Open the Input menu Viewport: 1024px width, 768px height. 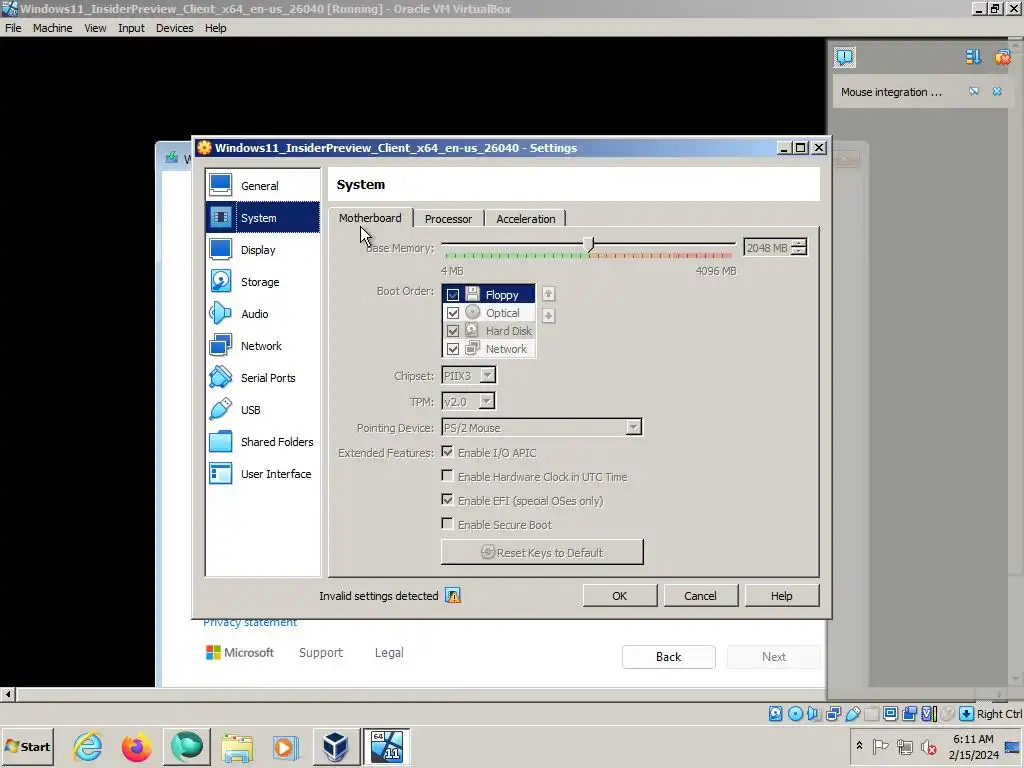pyautogui.click(x=131, y=28)
